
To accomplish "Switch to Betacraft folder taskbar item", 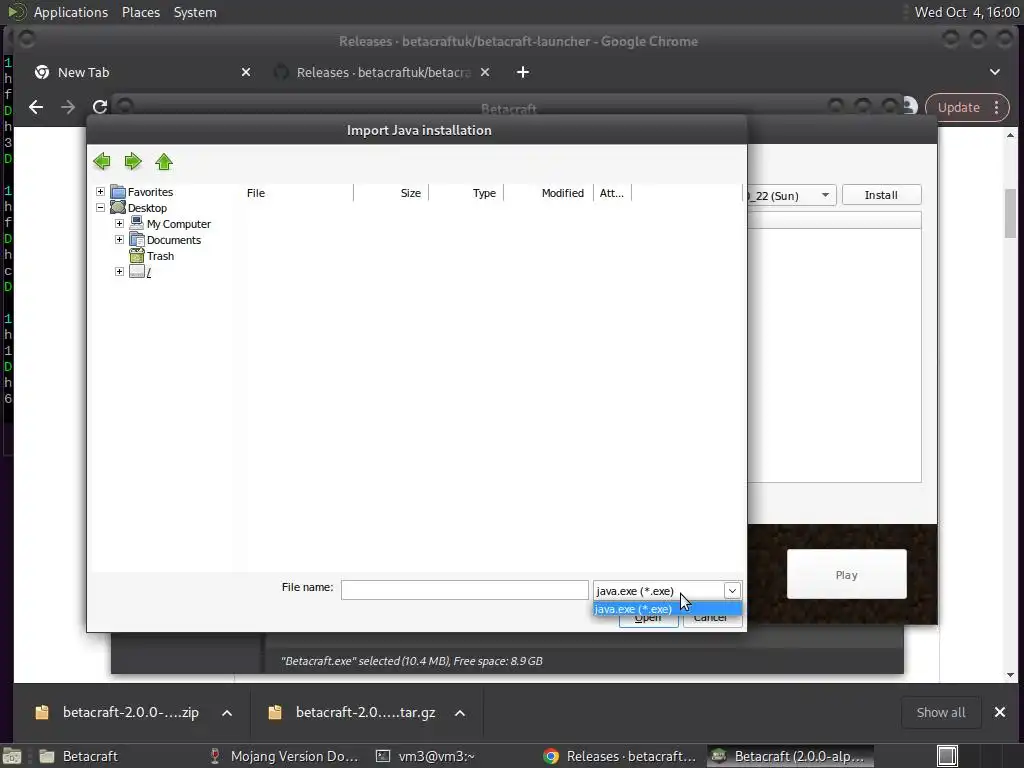I will [78, 756].
